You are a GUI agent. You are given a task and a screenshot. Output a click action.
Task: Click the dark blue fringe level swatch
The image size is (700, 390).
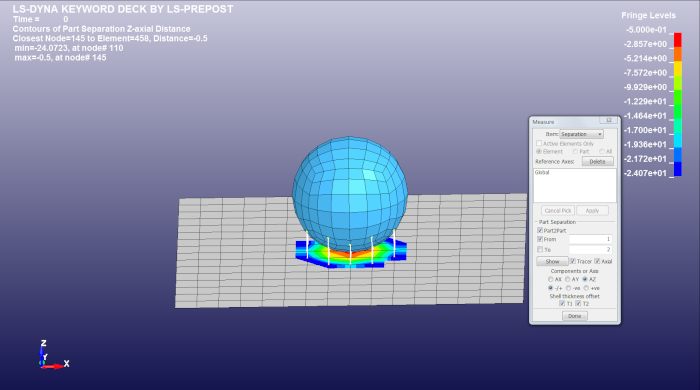pyautogui.click(x=677, y=169)
